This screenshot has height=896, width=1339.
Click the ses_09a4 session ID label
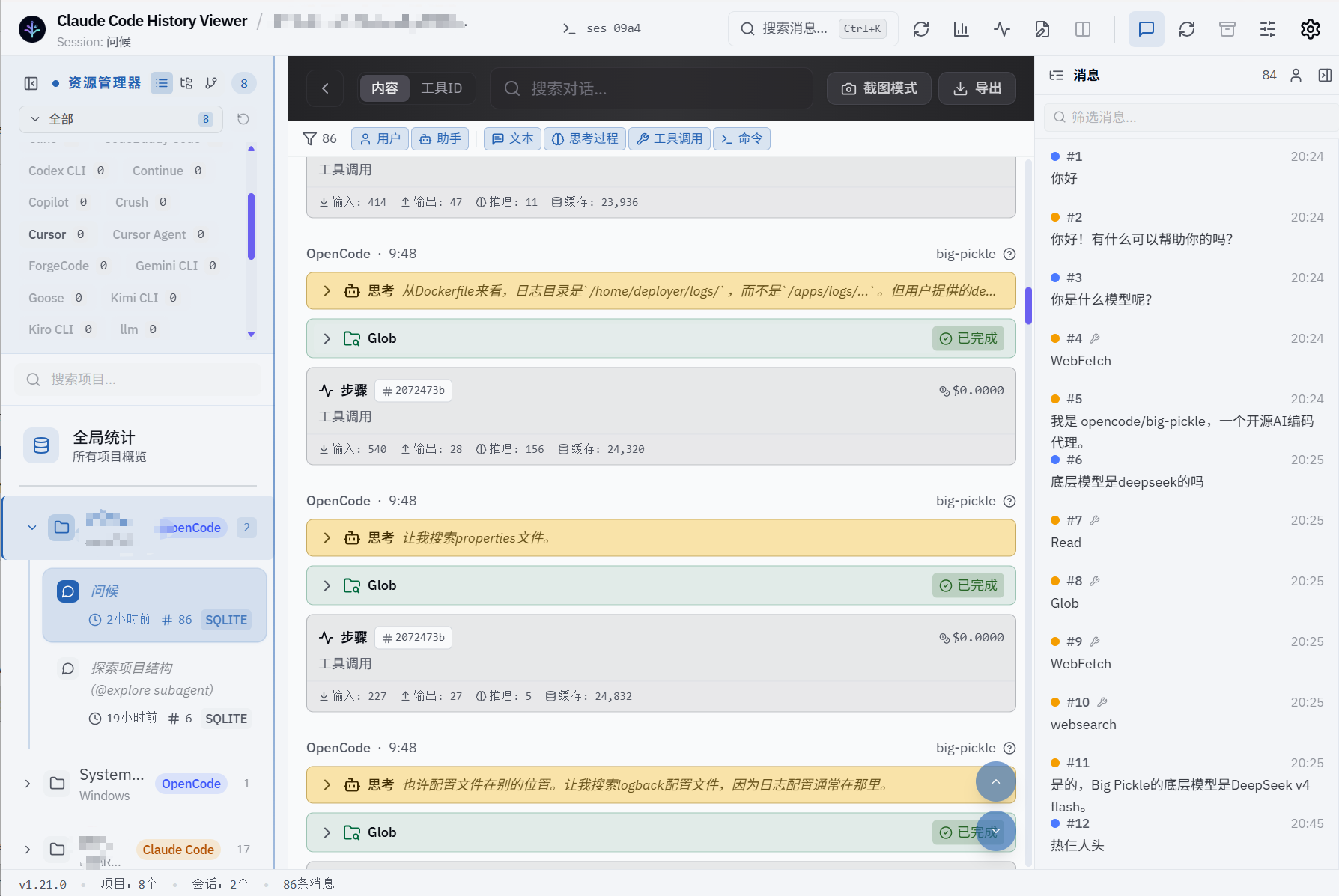click(x=613, y=28)
